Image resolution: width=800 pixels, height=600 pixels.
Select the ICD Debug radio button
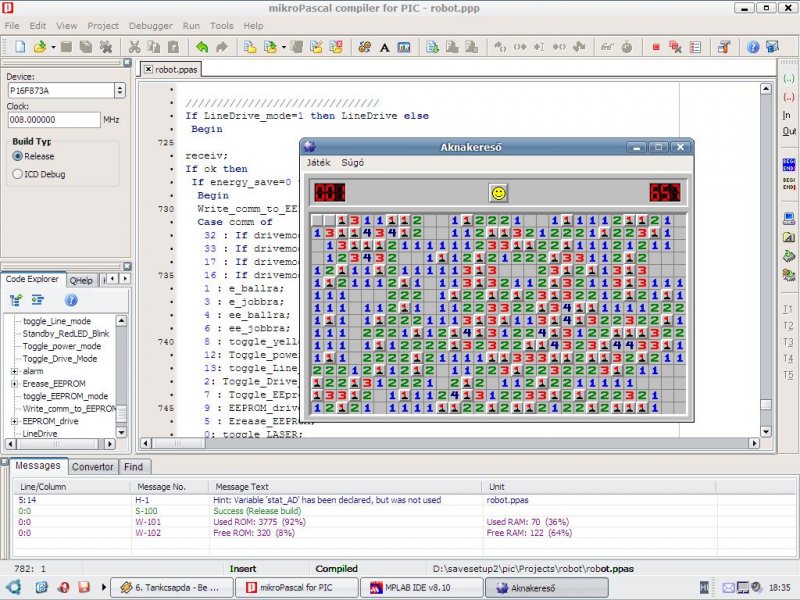click(x=18, y=174)
